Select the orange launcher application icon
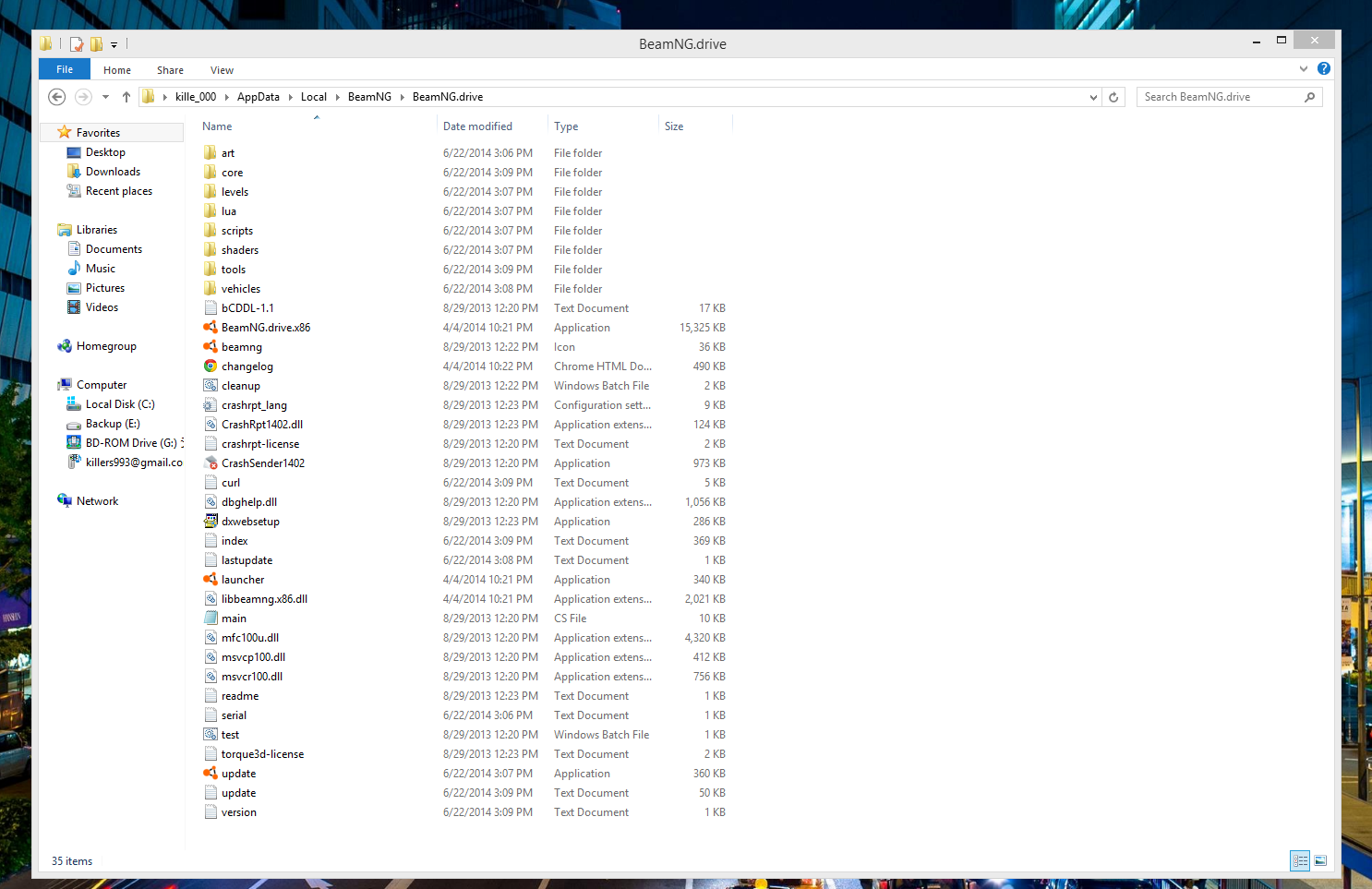Viewport: 1372px width, 889px height. coord(211,580)
